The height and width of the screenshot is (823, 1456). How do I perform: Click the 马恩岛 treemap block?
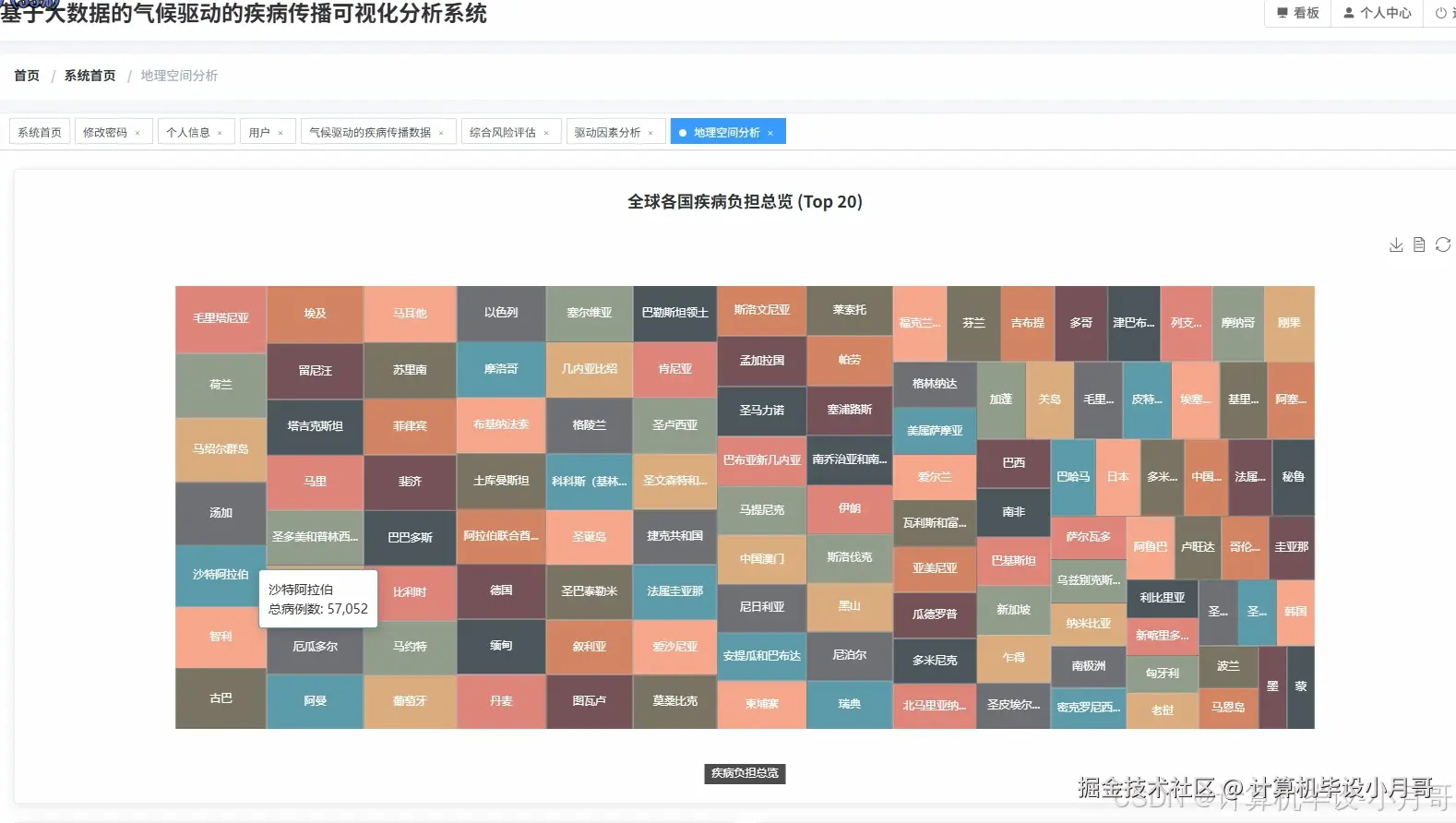1228,708
